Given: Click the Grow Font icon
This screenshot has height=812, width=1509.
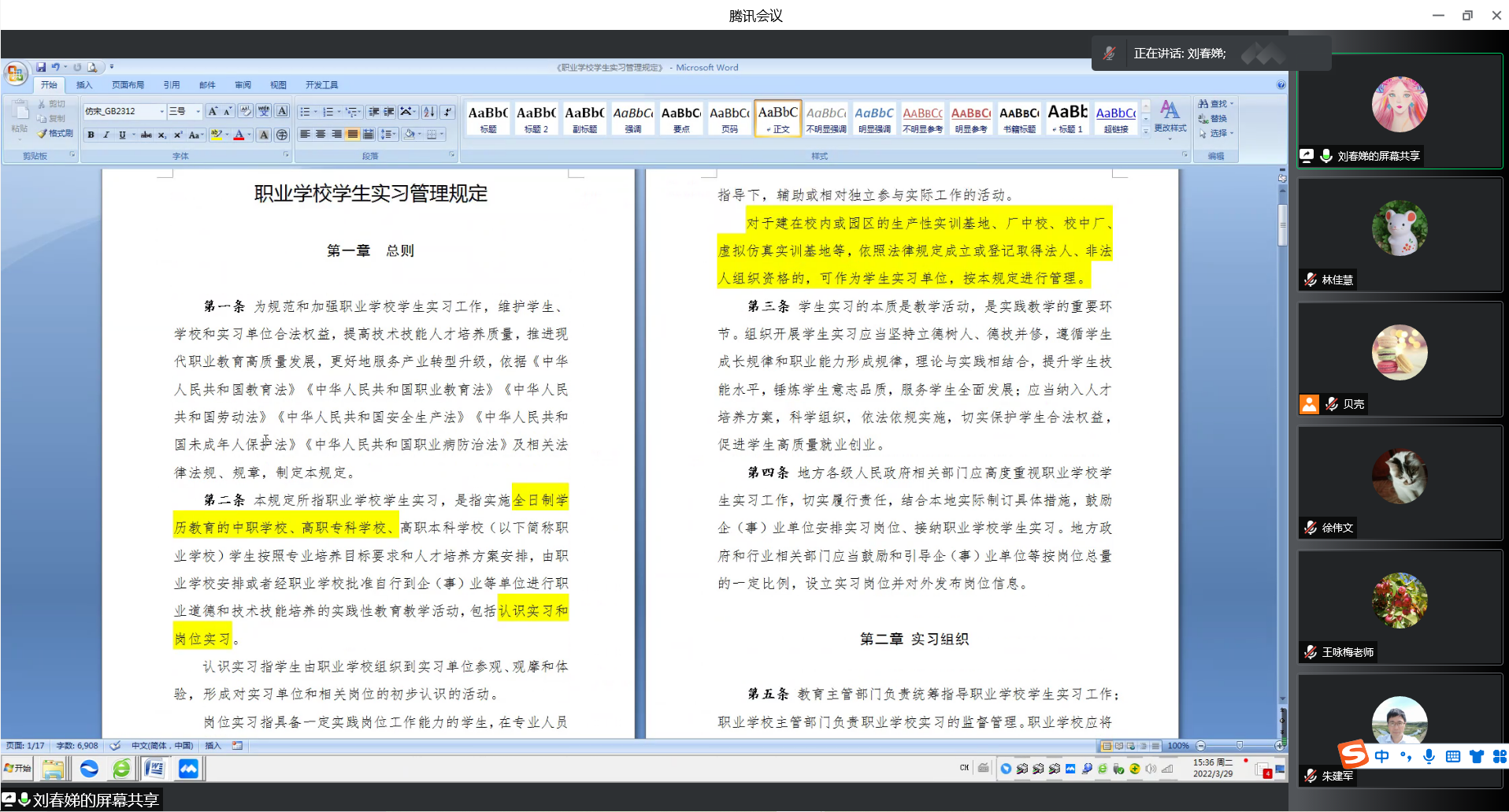Looking at the screenshot, I should (213, 111).
